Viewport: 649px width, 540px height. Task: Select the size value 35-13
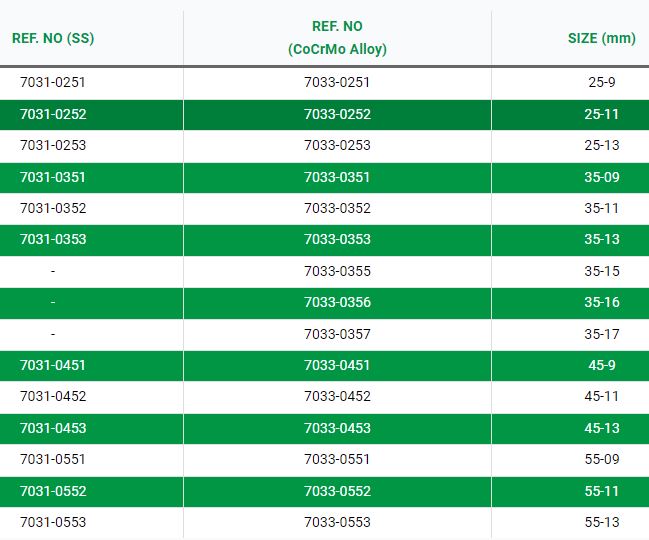point(602,240)
